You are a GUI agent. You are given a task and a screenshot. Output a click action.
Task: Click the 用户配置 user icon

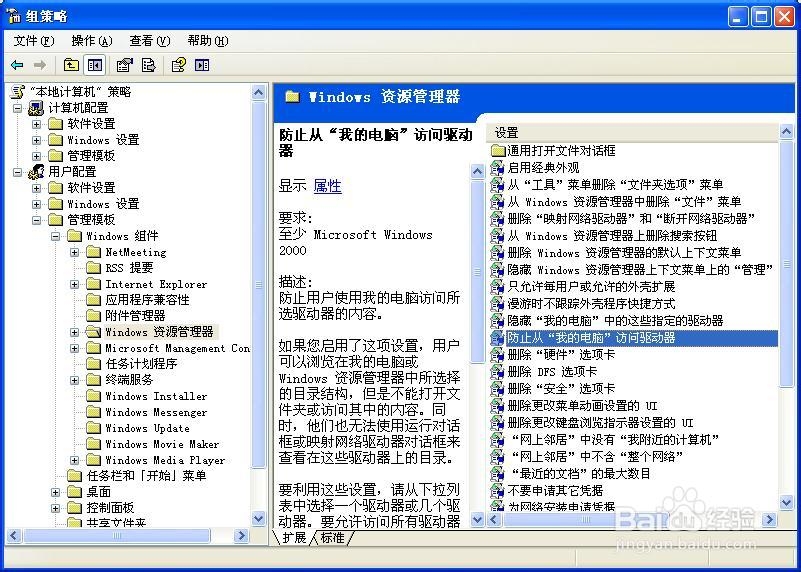36,172
